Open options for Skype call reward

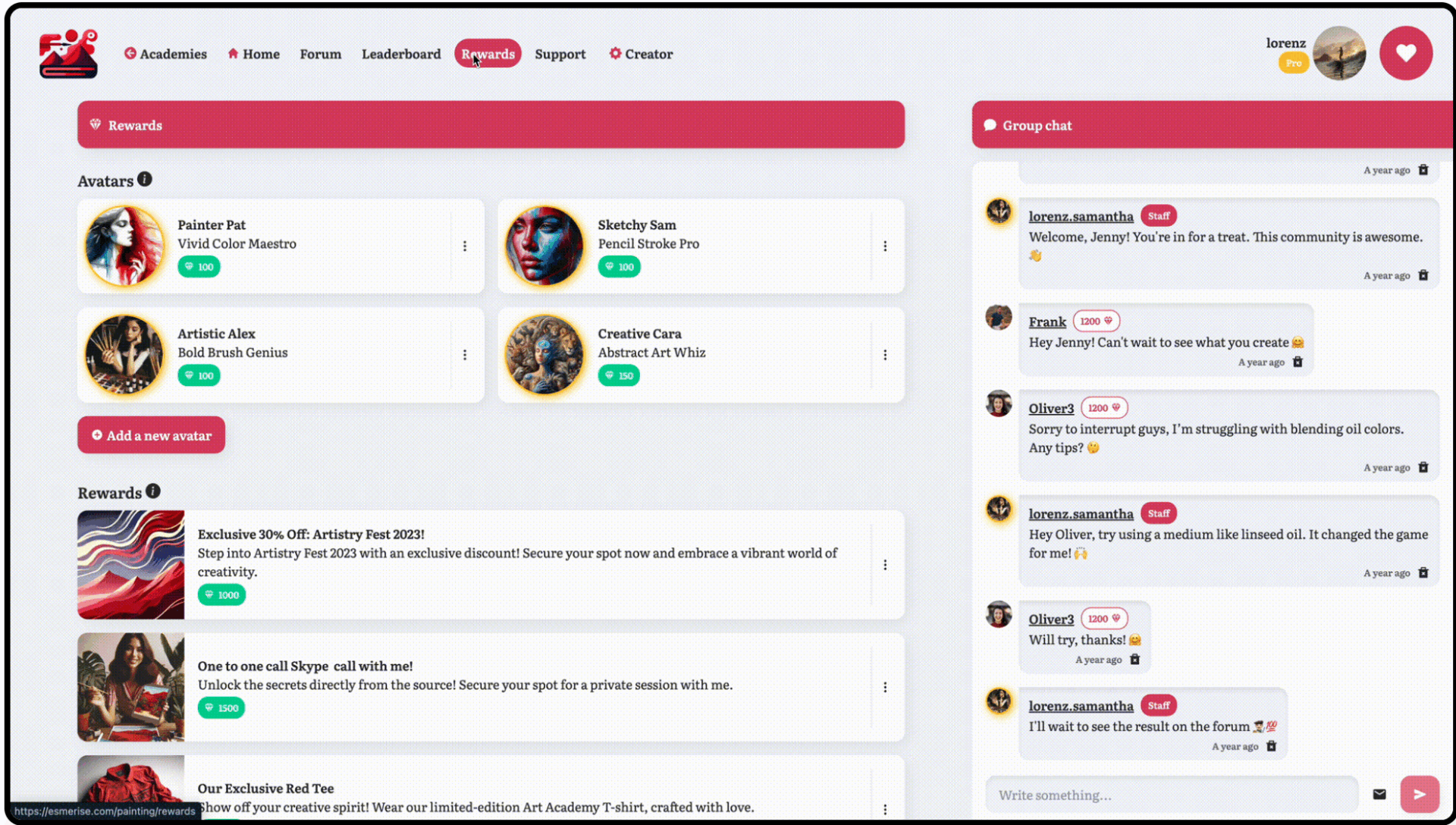885,687
